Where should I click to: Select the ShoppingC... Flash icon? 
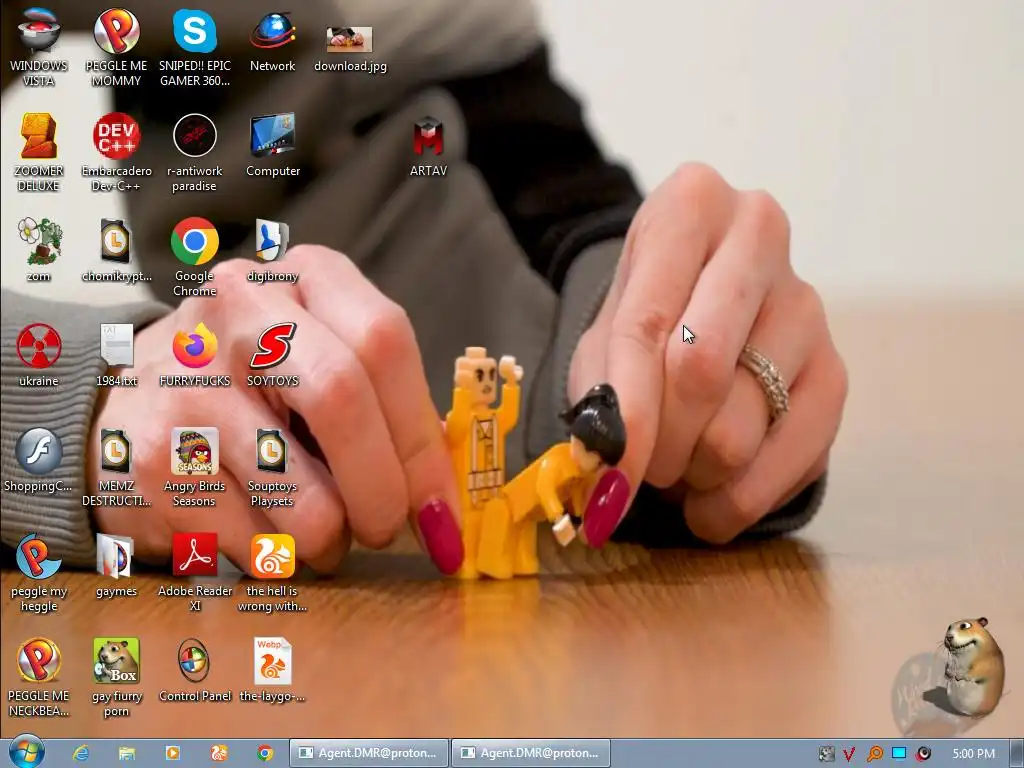click(x=39, y=460)
